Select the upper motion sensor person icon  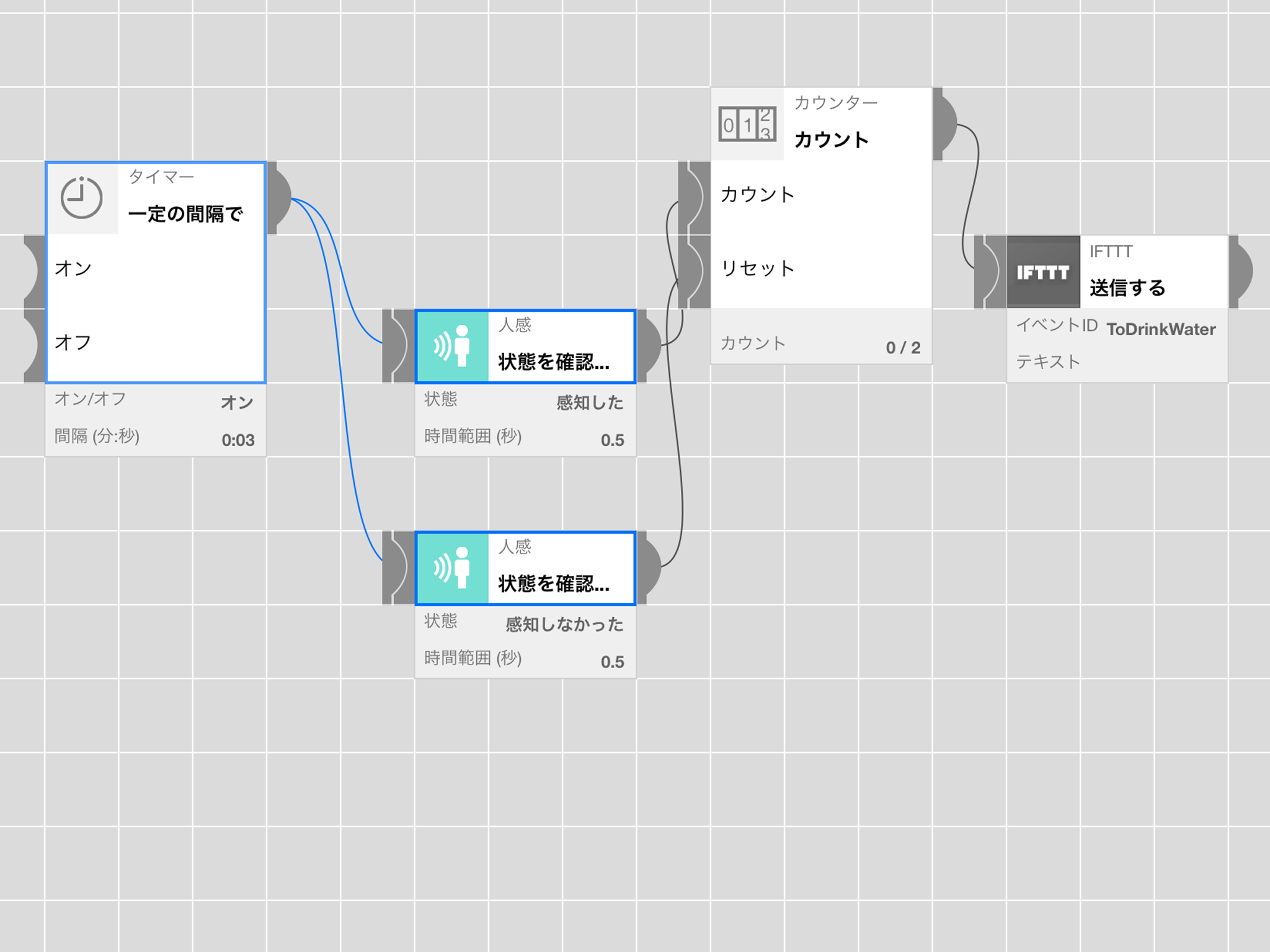[x=453, y=346]
